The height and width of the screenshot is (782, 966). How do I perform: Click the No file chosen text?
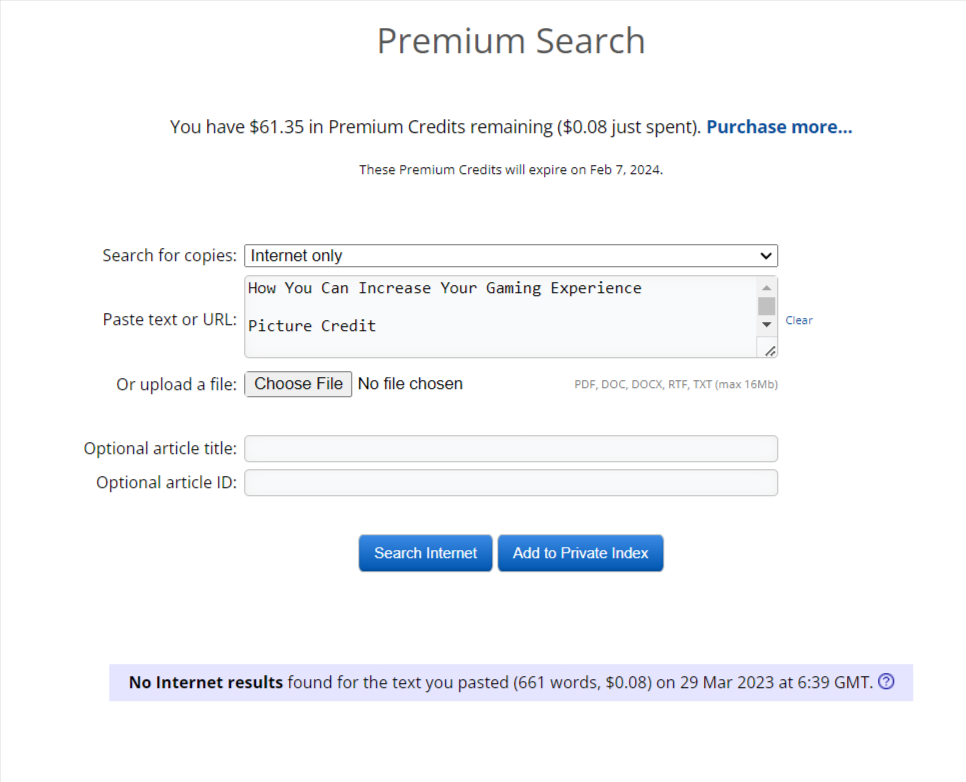pyautogui.click(x=410, y=384)
